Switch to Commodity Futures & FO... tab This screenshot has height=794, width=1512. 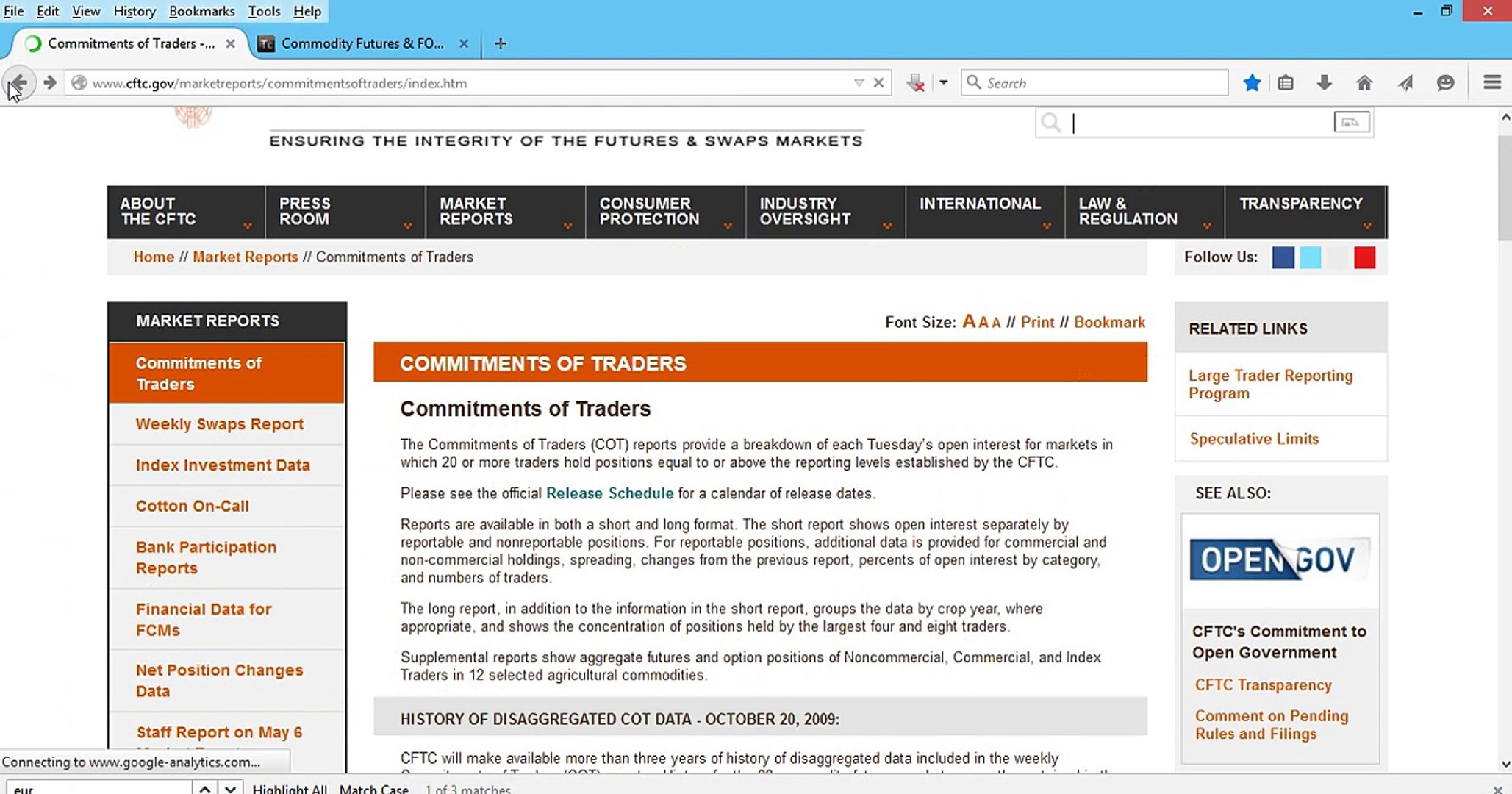[362, 43]
